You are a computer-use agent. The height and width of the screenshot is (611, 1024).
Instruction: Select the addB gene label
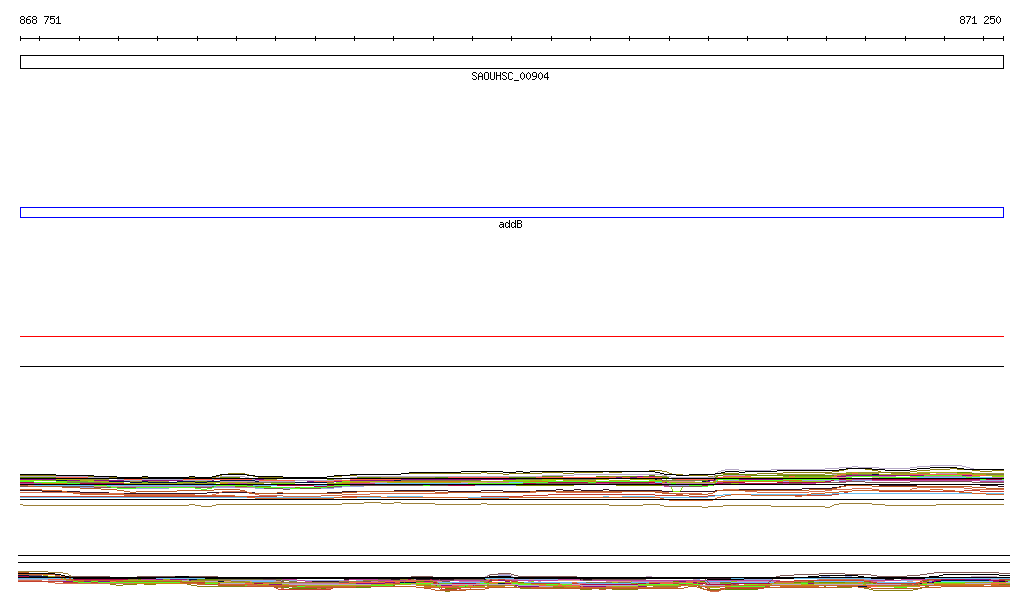510,225
